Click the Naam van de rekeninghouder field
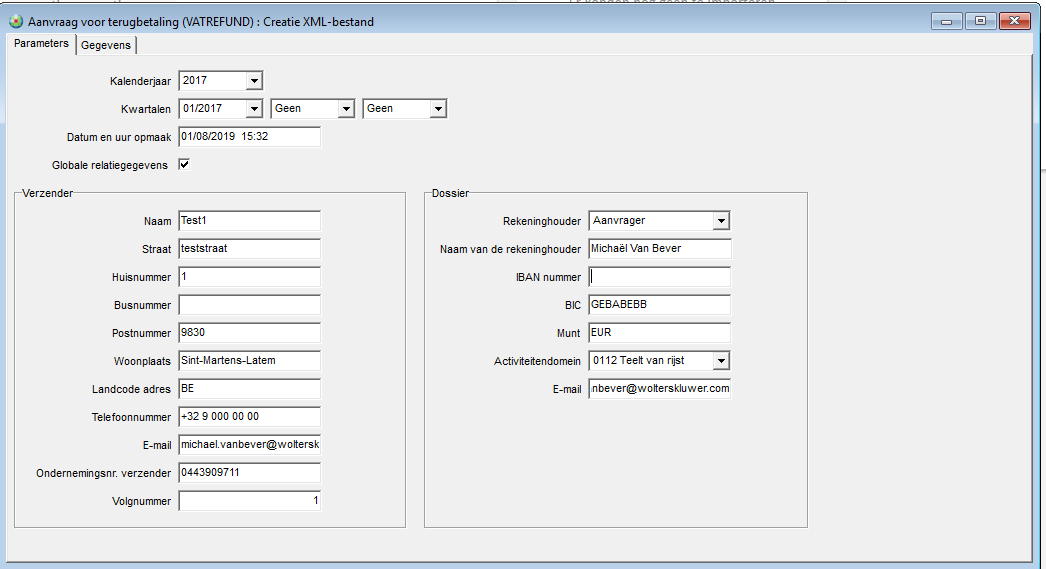Viewport: 1046px width, 569px height. click(660, 249)
